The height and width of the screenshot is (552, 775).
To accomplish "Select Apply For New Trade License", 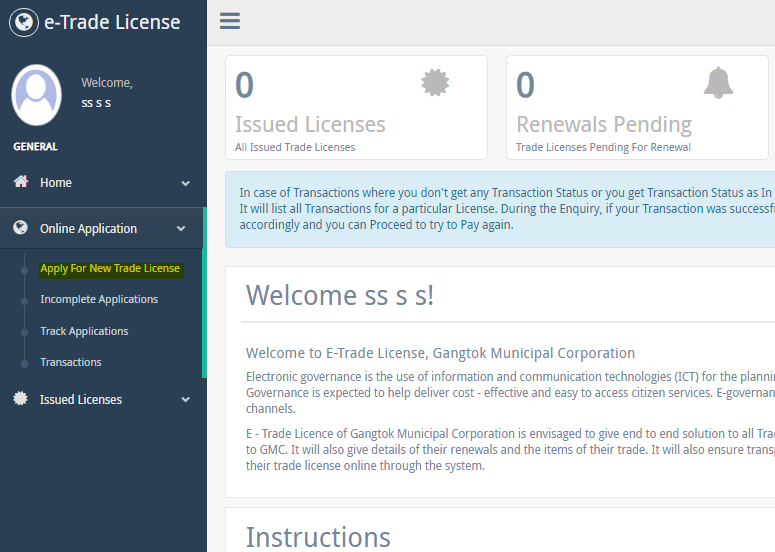I will 110,268.
